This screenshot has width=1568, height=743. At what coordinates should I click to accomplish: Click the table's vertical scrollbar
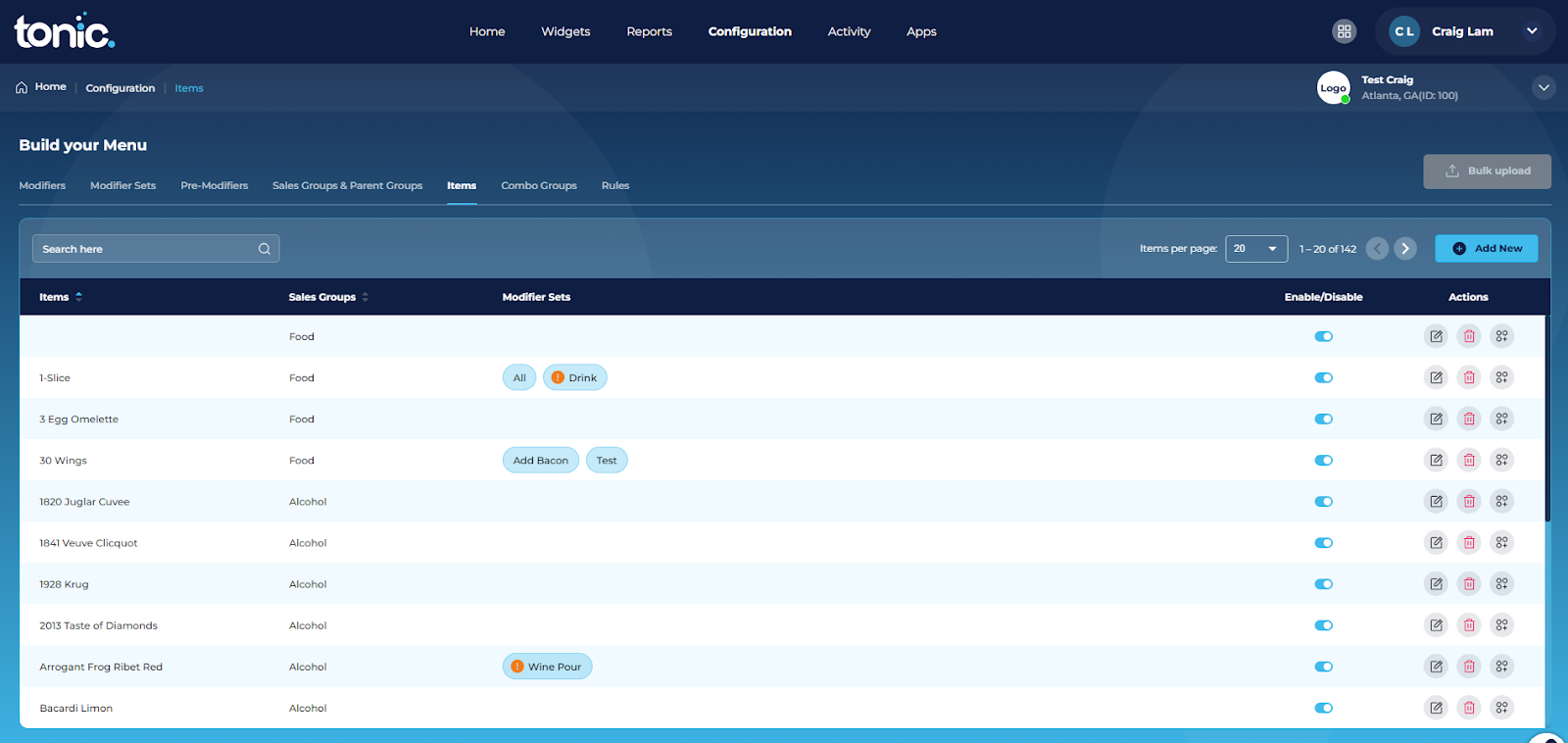click(1548, 419)
